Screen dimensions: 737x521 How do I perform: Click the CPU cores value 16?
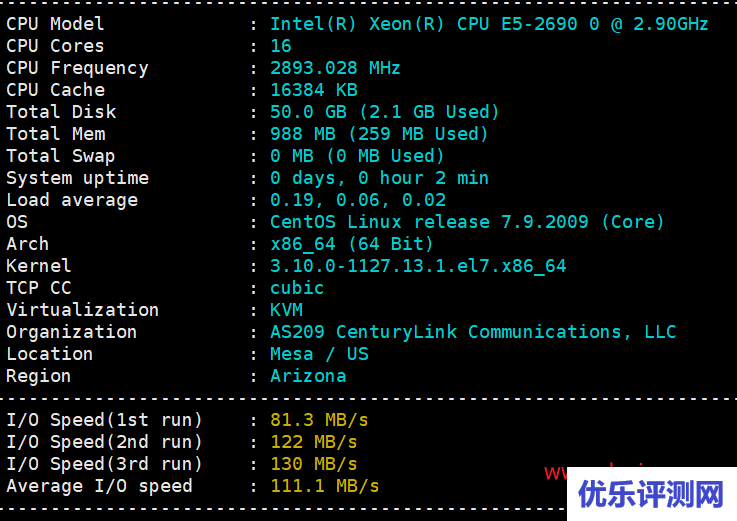[281, 46]
